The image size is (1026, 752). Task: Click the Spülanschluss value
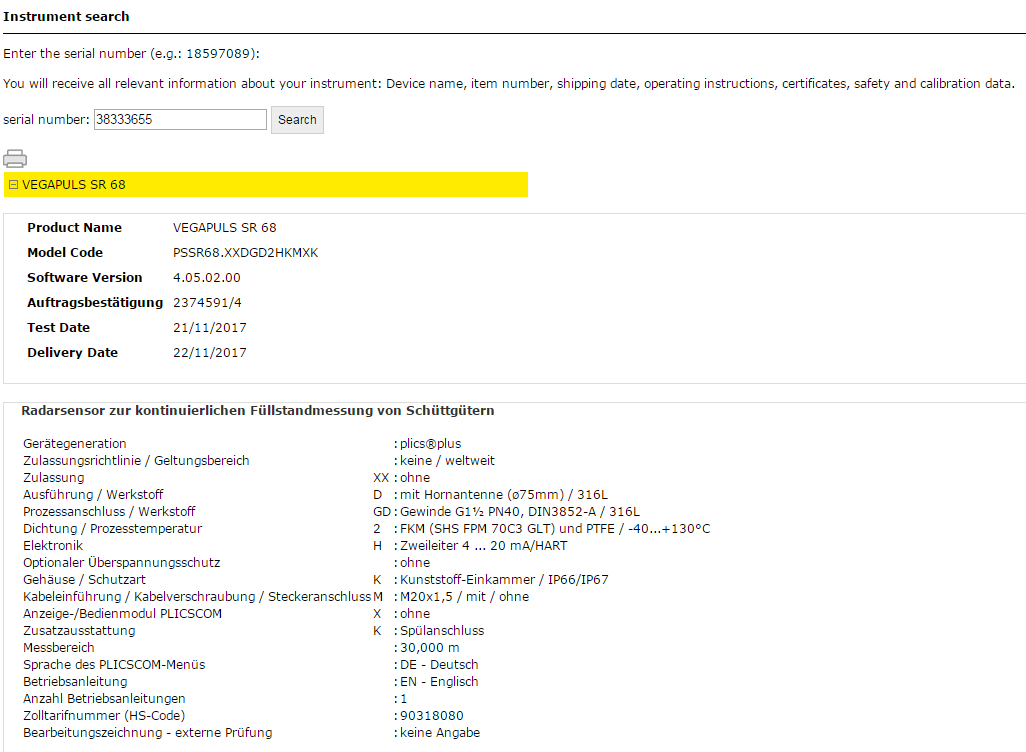coord(442,631)
